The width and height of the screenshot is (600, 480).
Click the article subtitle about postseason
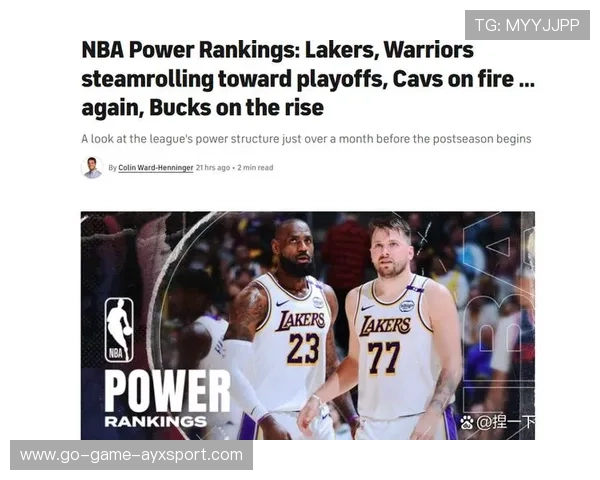[x=306, y=139]
